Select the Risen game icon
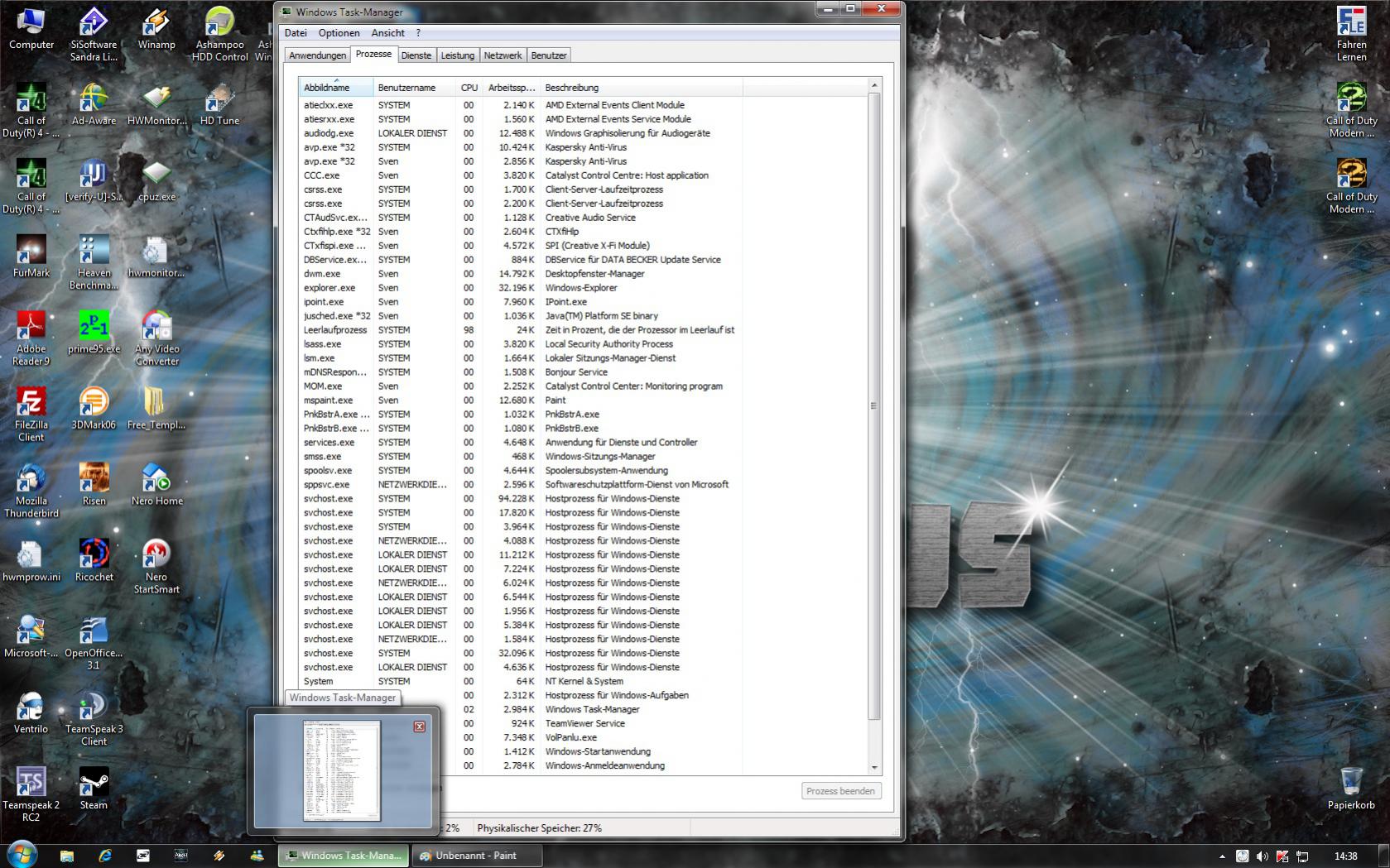Screen dimensions: 1390x868 [94, 486]
